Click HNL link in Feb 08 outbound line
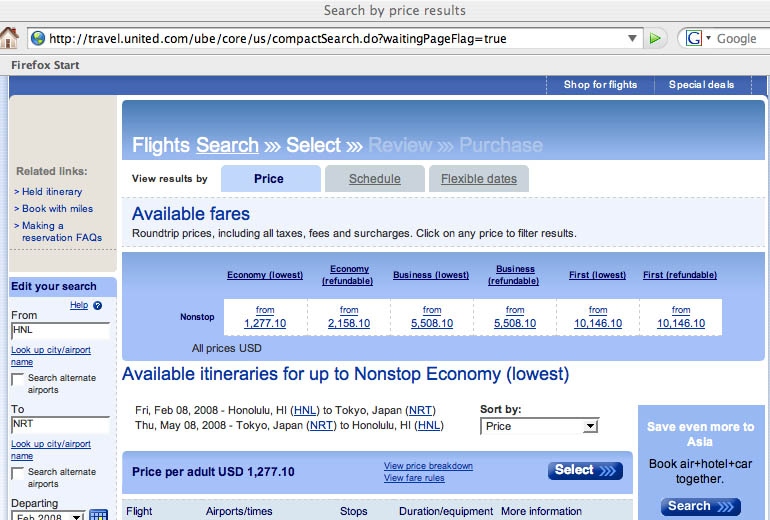Viewport: 770px width, 520px height. [305, 411]
